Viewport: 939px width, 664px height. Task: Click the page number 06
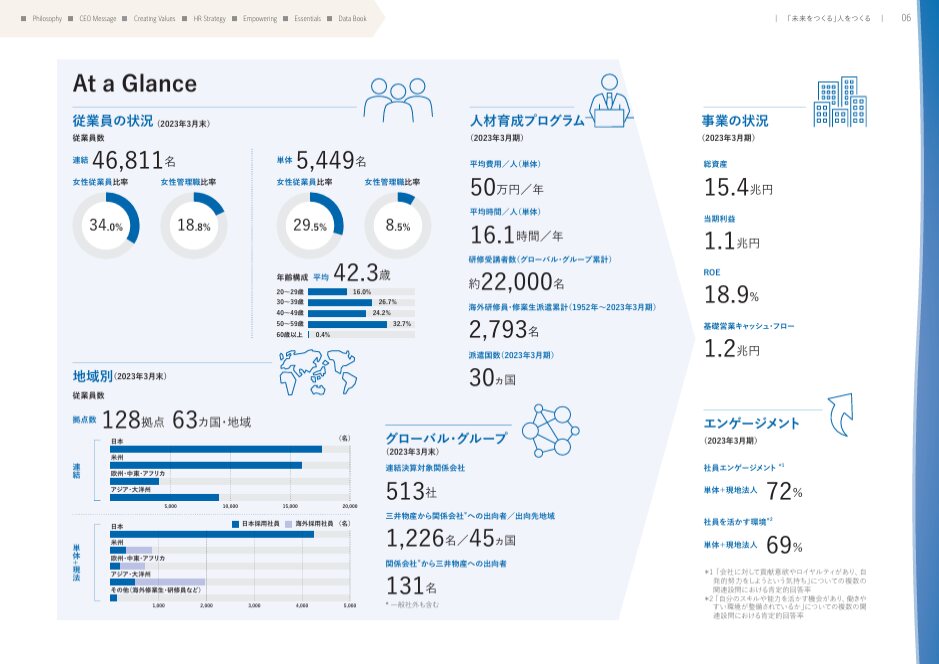(x=906, y=18)
